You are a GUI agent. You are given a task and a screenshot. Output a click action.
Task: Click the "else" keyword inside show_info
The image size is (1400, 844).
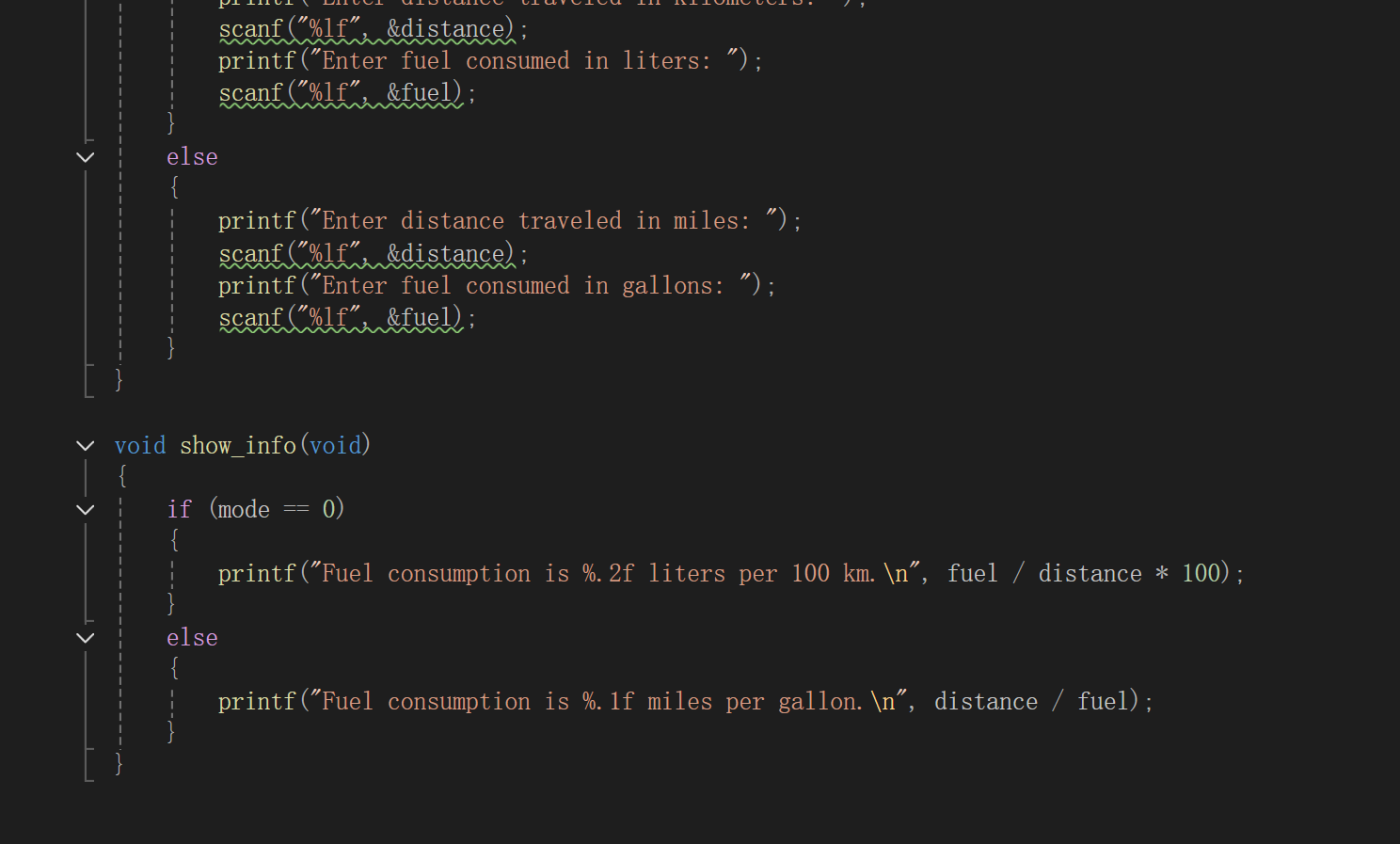tap(192, 638)
